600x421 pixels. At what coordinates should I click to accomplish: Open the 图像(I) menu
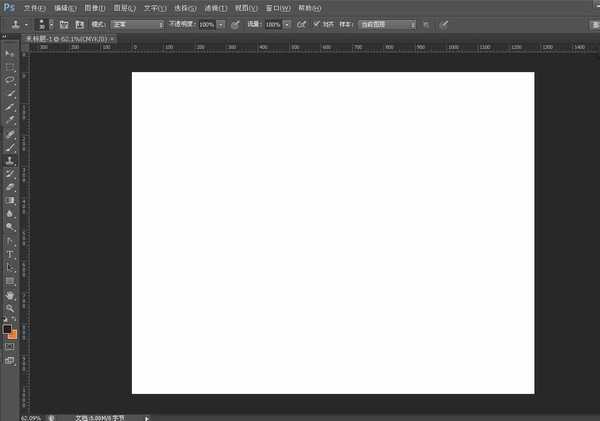coord(95,7)
